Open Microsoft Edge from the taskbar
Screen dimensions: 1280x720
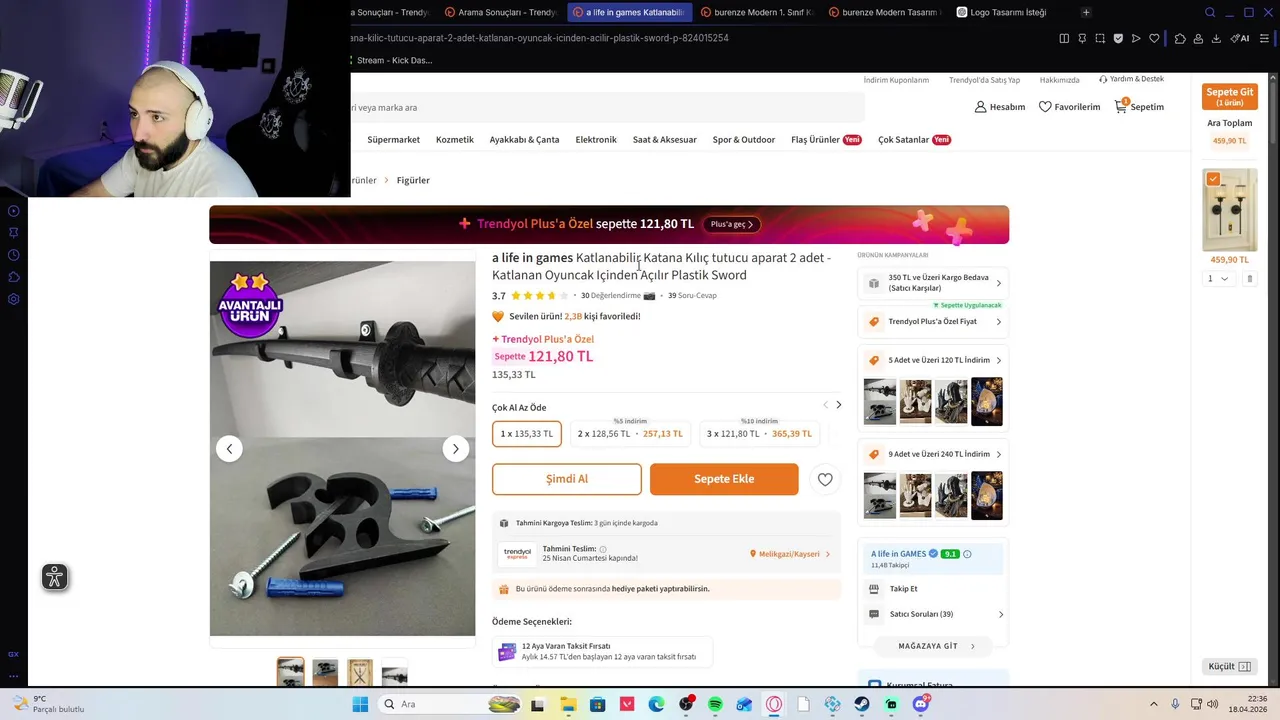click(656, 704)
